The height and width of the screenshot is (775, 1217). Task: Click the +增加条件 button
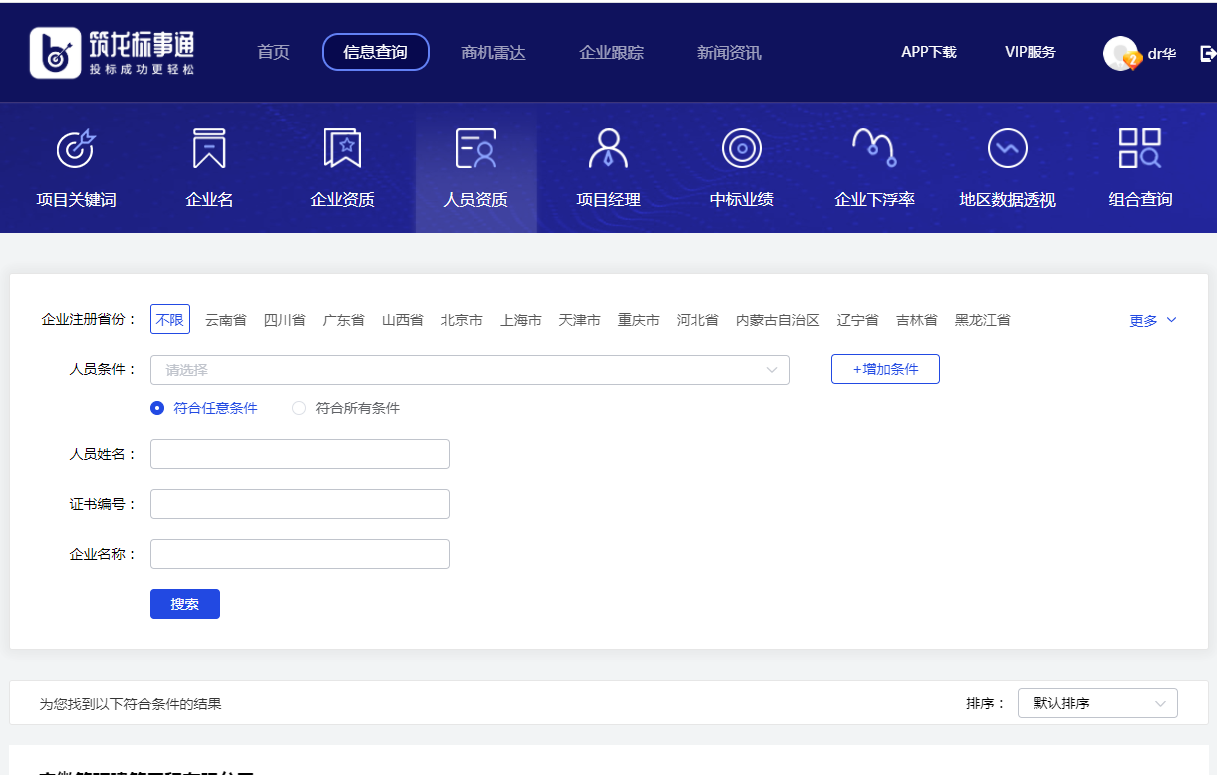885,369
